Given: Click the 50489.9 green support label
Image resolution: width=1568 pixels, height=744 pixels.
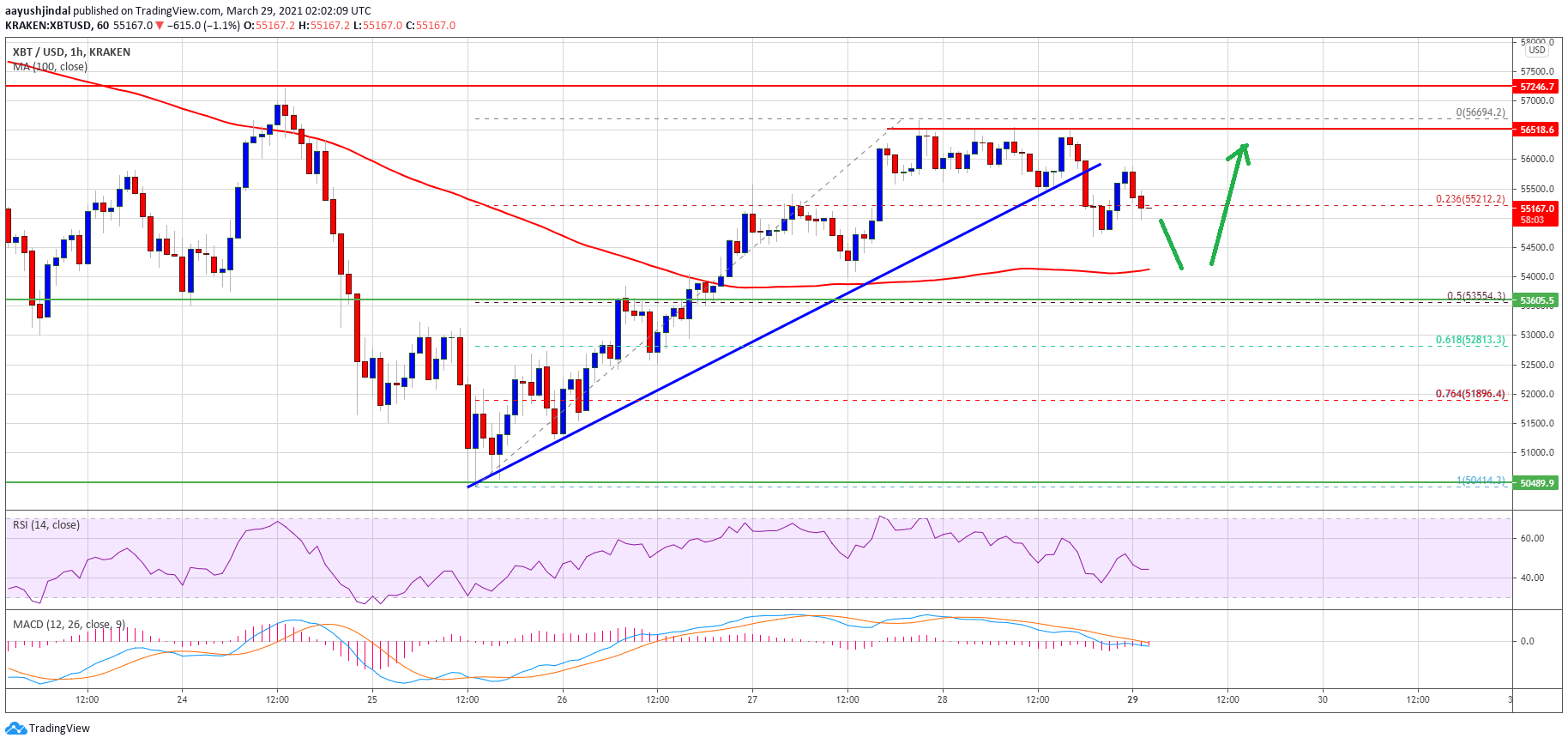Looking at the screenshot, I should click(x=1536, y=483).
